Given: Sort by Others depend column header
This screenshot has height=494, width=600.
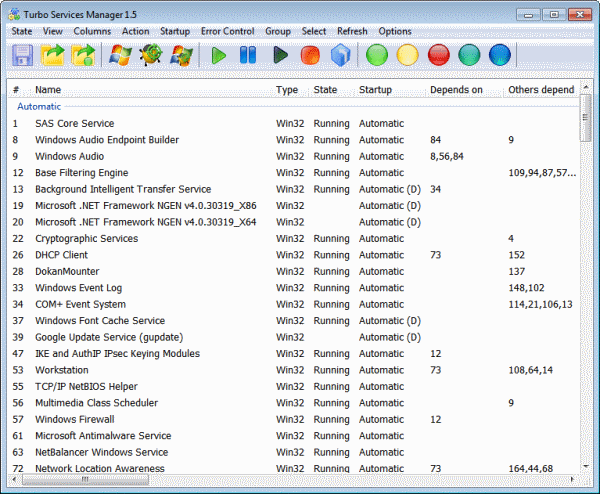Looking at the screenshot, I should pos(541,90).
